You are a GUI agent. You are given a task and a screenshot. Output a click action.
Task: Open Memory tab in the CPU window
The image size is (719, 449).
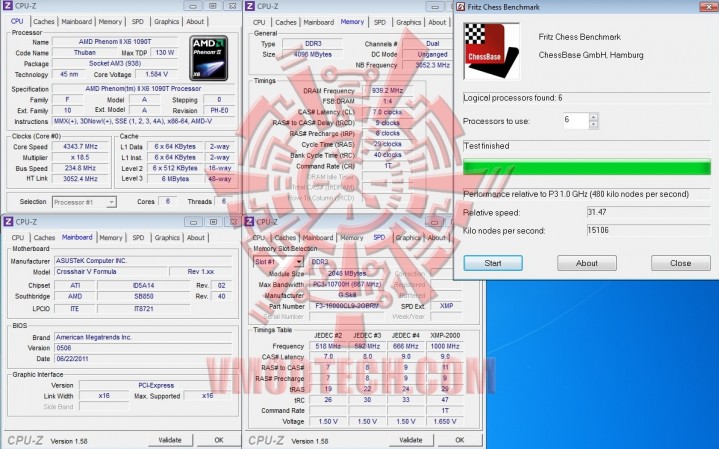110,22
